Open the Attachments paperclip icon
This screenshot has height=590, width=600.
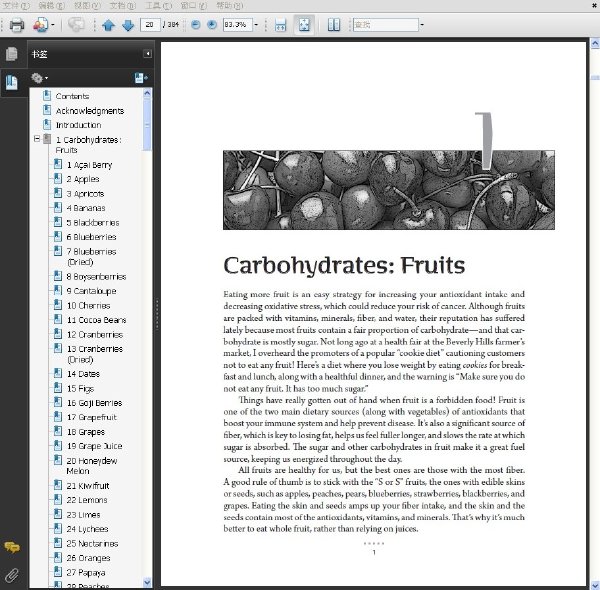(12, 575)
